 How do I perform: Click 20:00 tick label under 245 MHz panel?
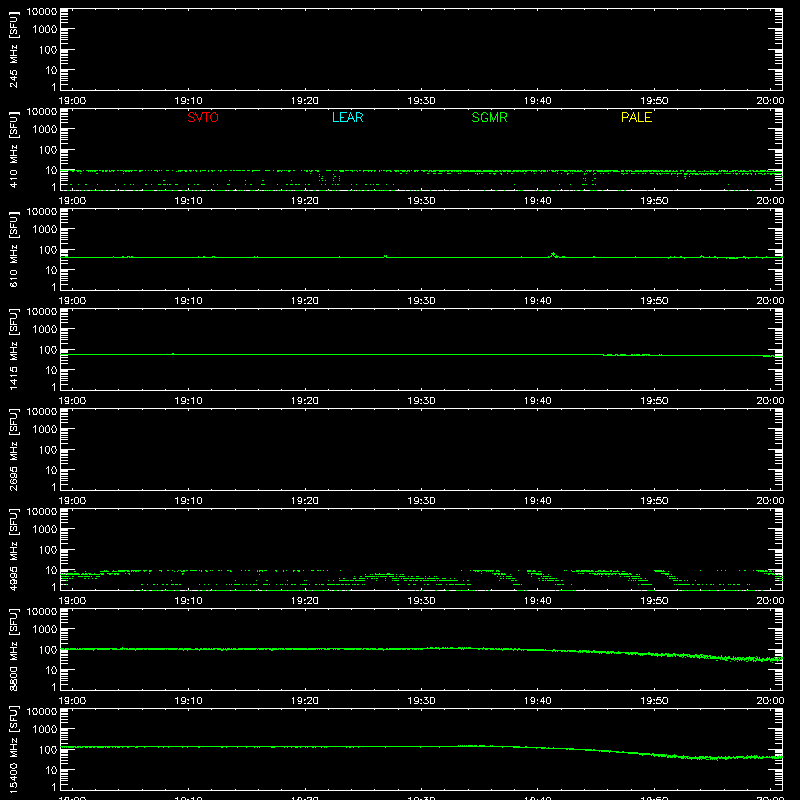coord(770,101)
